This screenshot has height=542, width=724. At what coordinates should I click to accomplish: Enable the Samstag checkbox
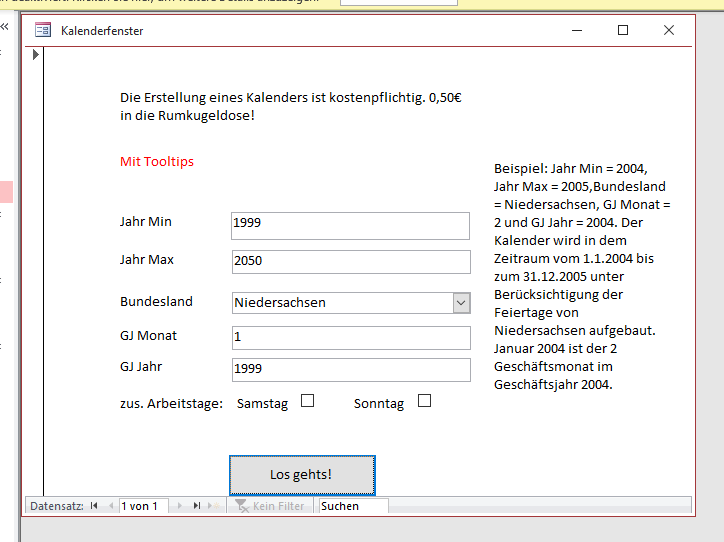(x=308, y=401)
